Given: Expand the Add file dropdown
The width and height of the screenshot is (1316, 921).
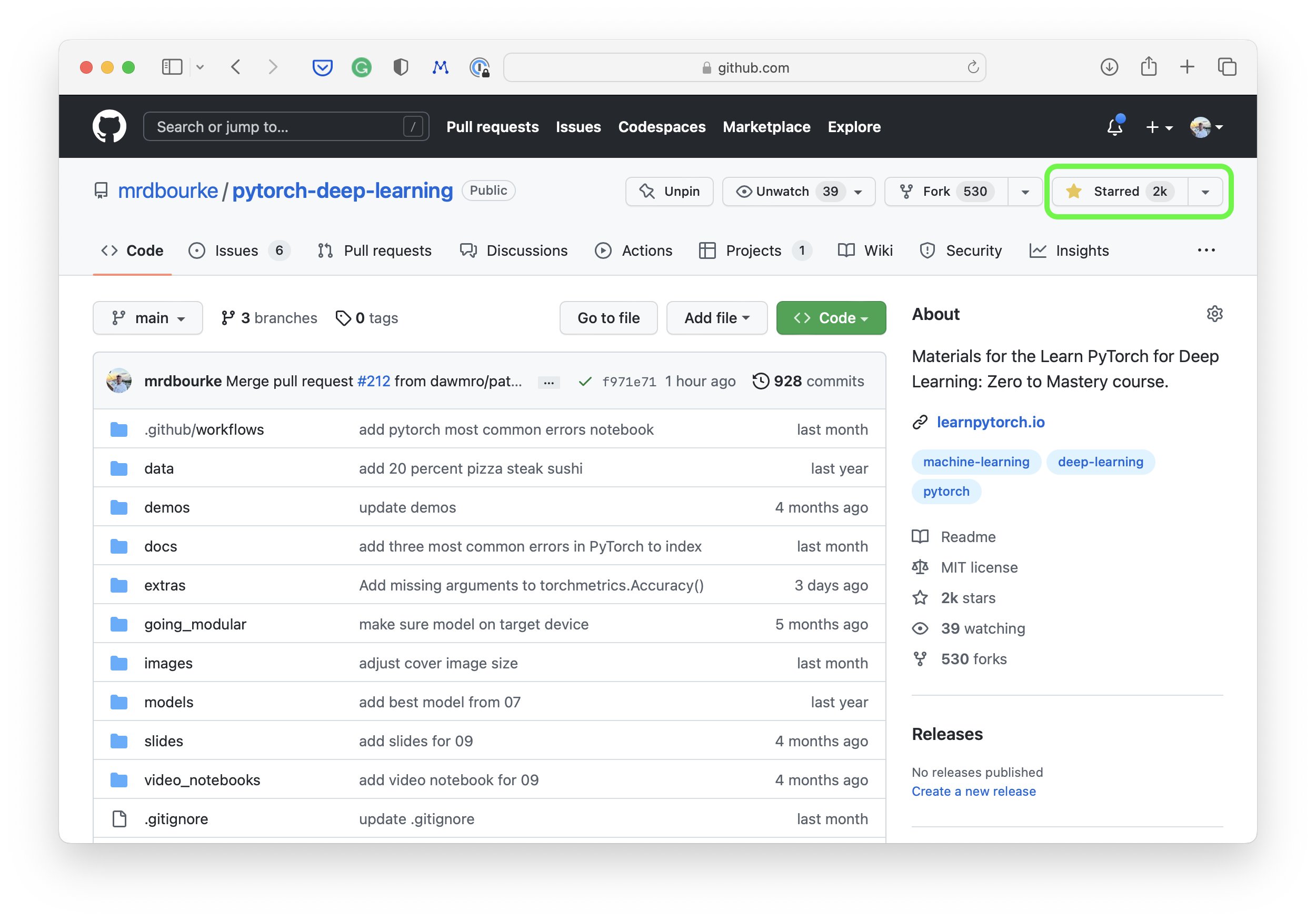Looking at the screenshot, I should [x=716, y=318].
